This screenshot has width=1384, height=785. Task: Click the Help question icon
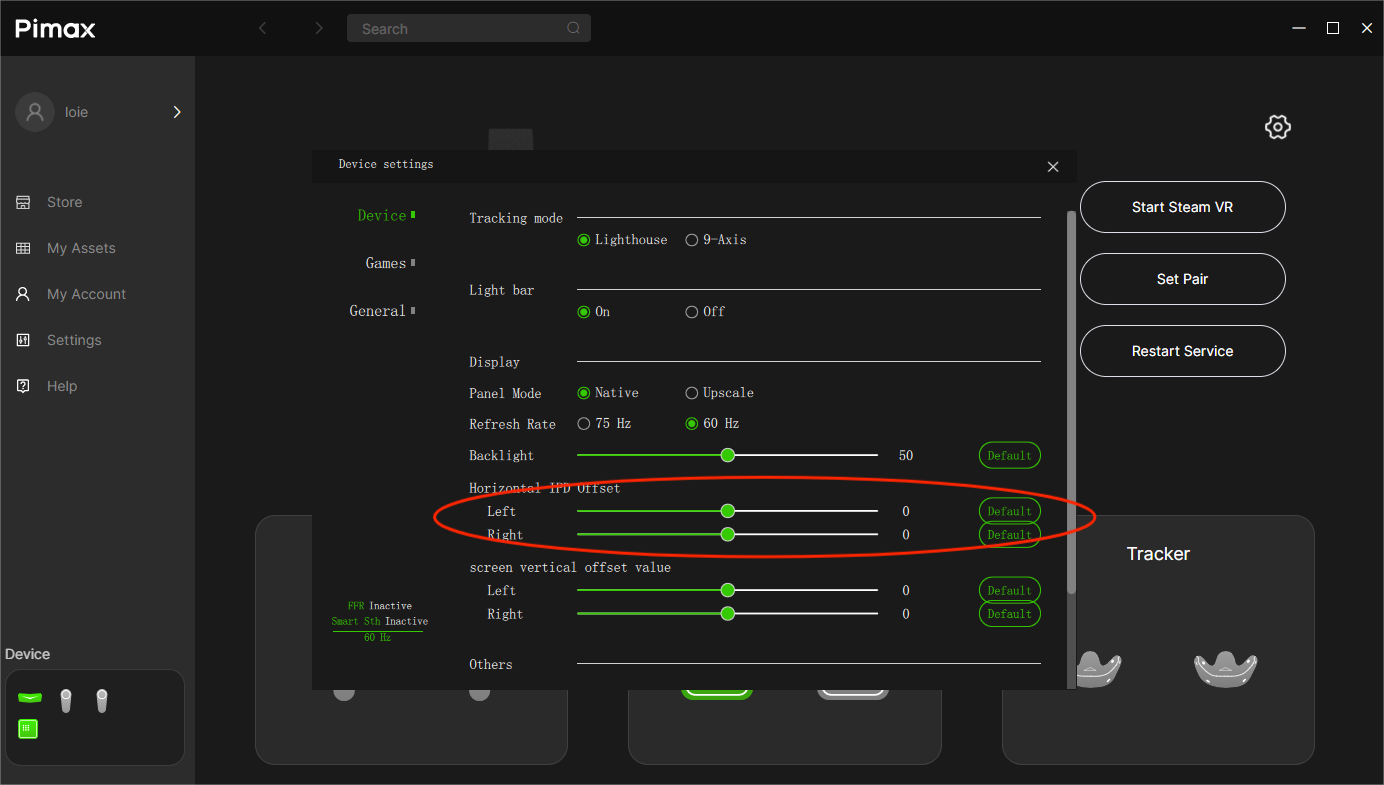click(23, 386)
